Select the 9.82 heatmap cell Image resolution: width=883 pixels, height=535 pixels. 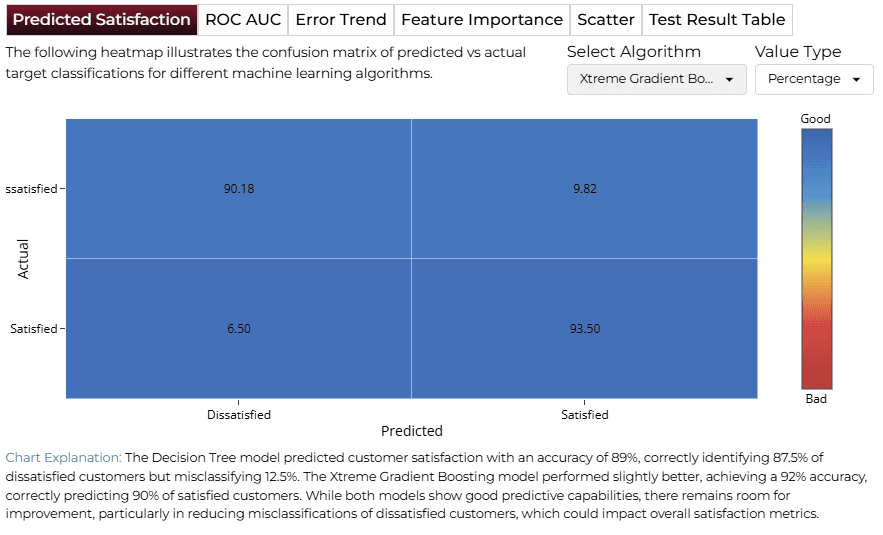tap(585, 189)
